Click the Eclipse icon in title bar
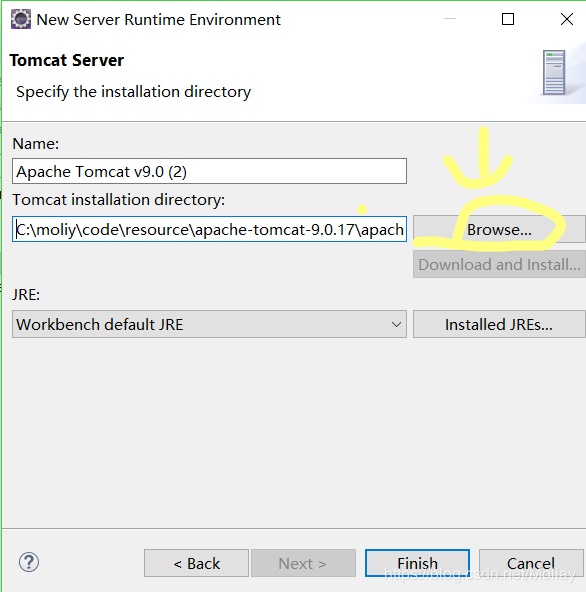This screenshot has height=592, width=586. pos(21,19)
